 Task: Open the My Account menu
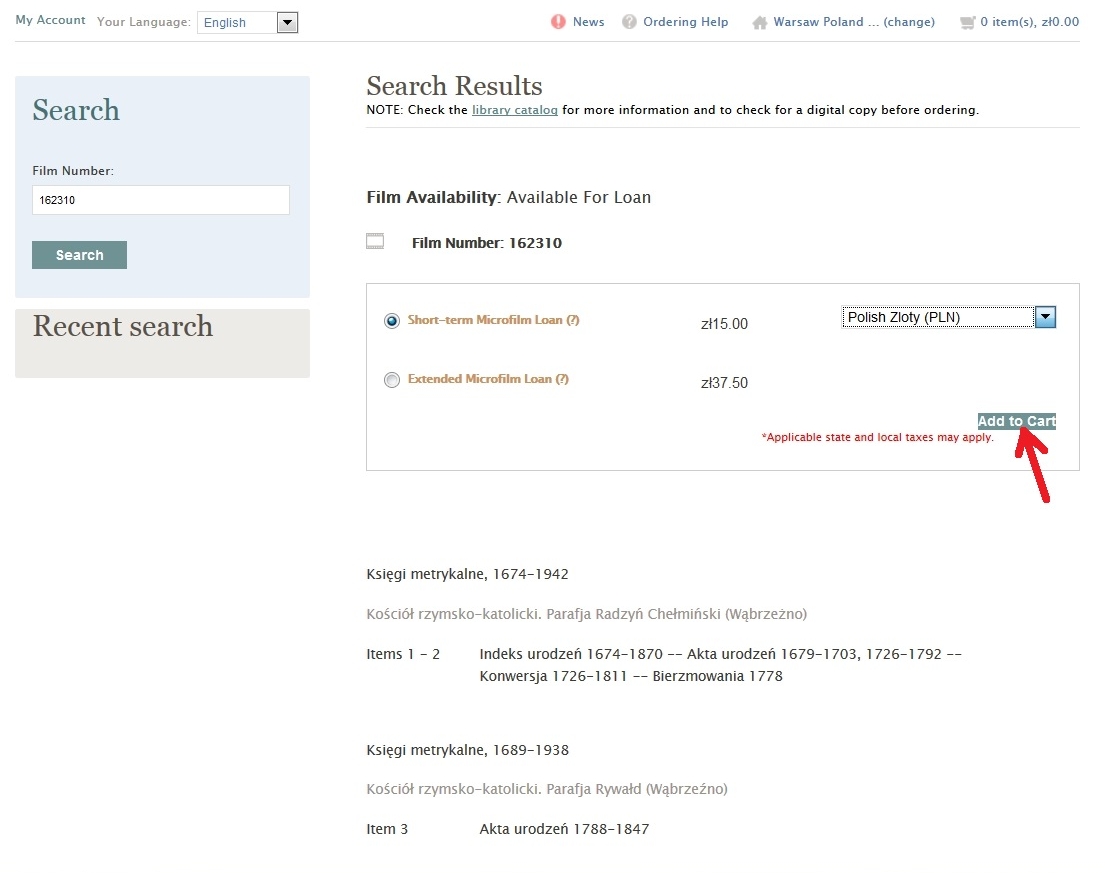[x=50, y=20]
